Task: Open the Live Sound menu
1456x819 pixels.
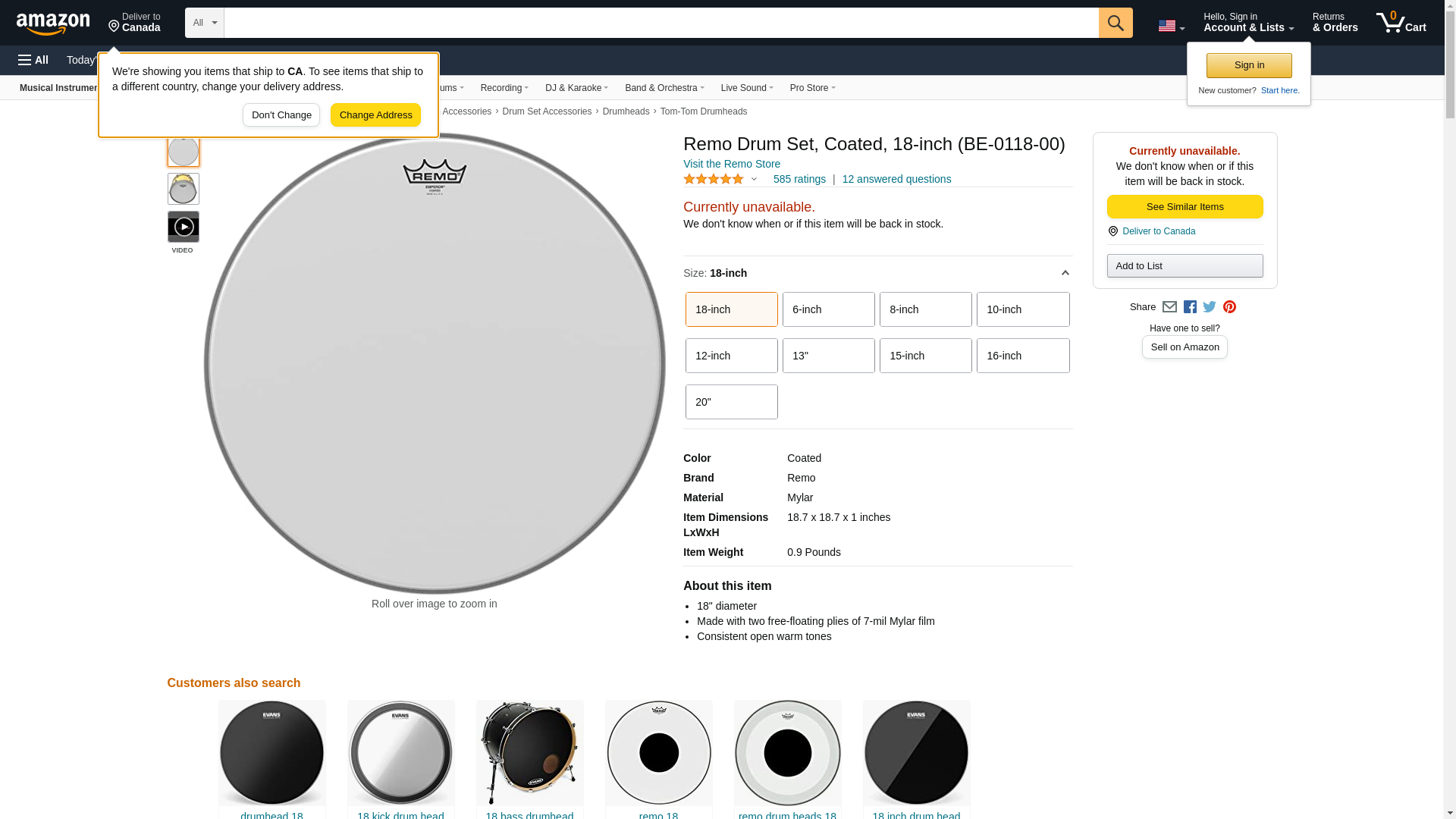Action: (x=746, y=88)
